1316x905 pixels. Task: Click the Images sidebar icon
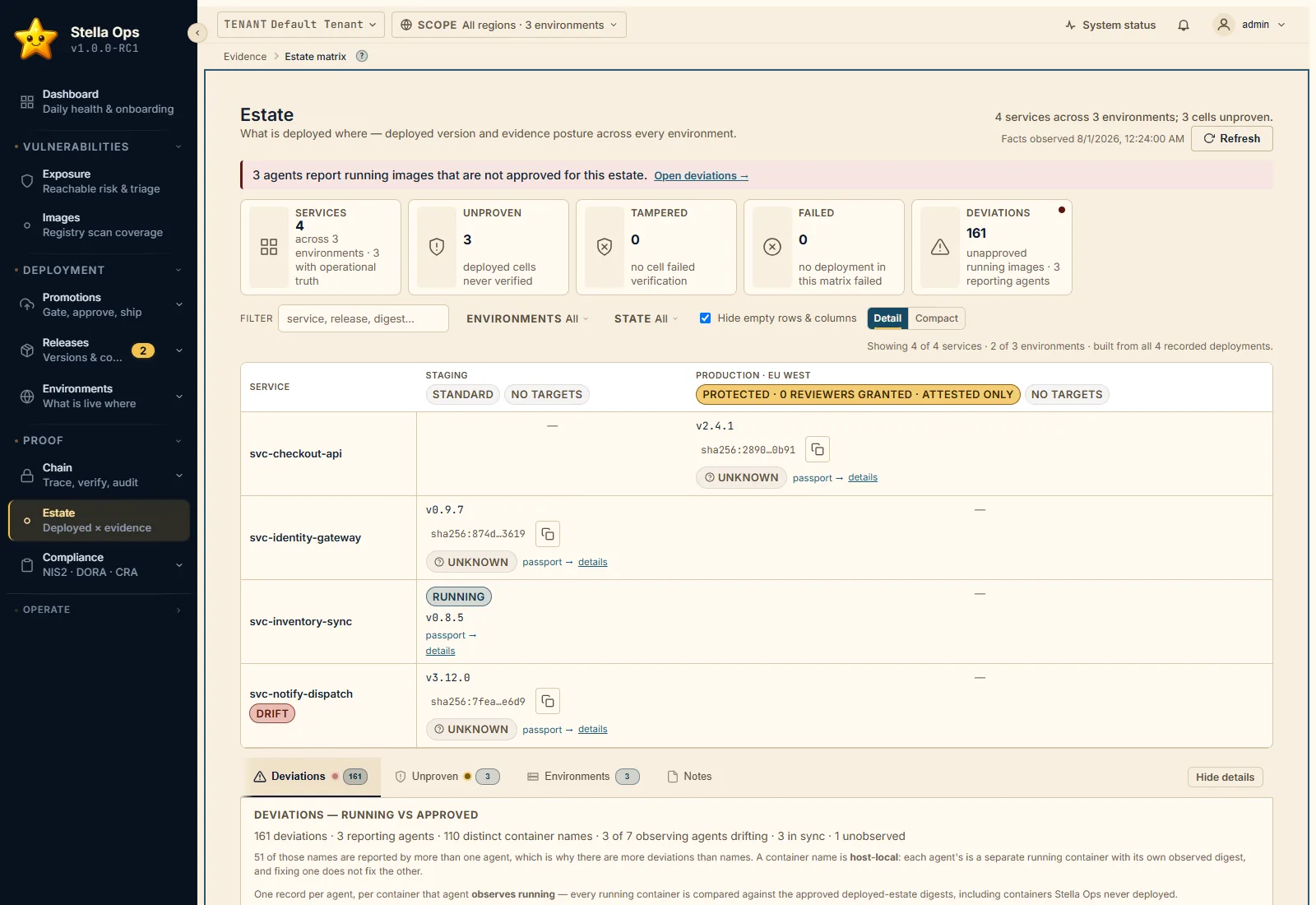click(27, 225)
